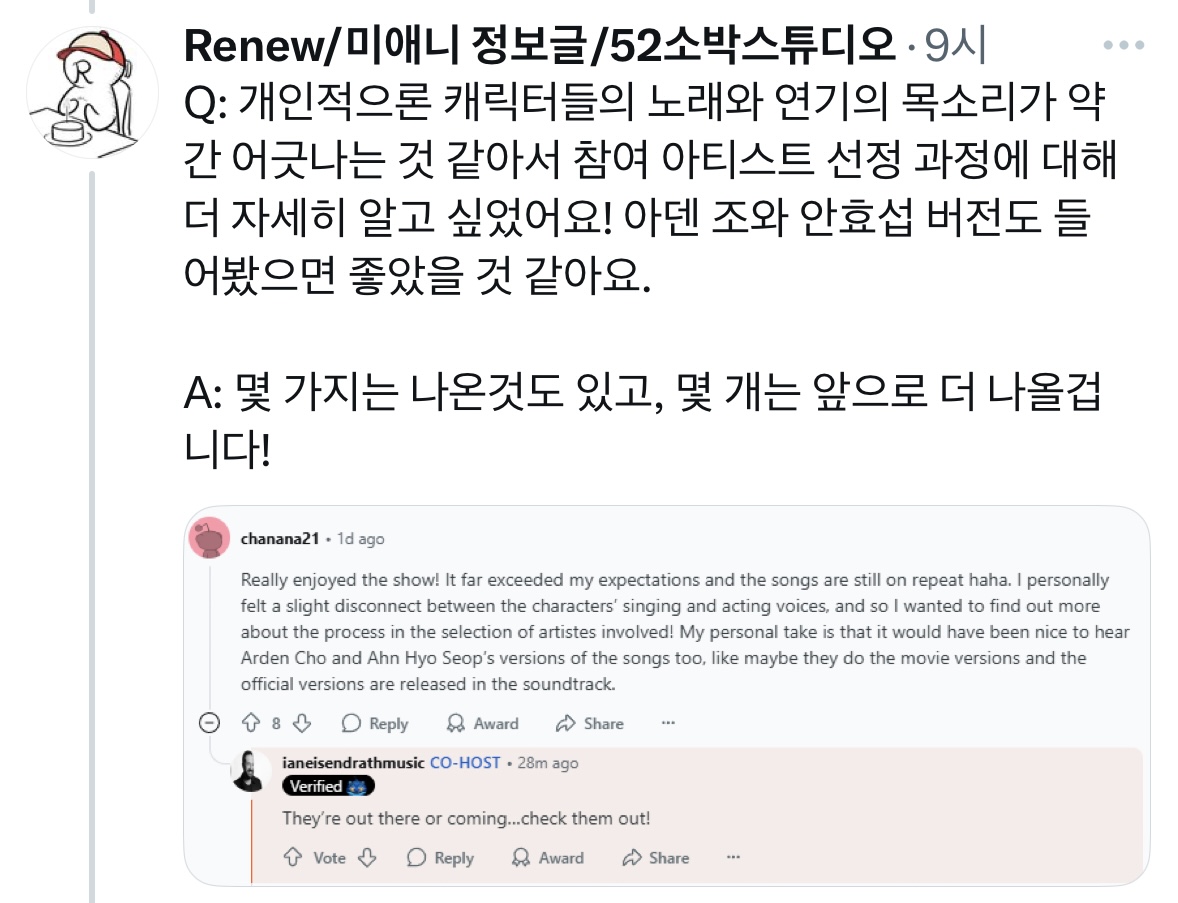Reply to chanana21's comment
1178x903 pixels.
(375, 723)
